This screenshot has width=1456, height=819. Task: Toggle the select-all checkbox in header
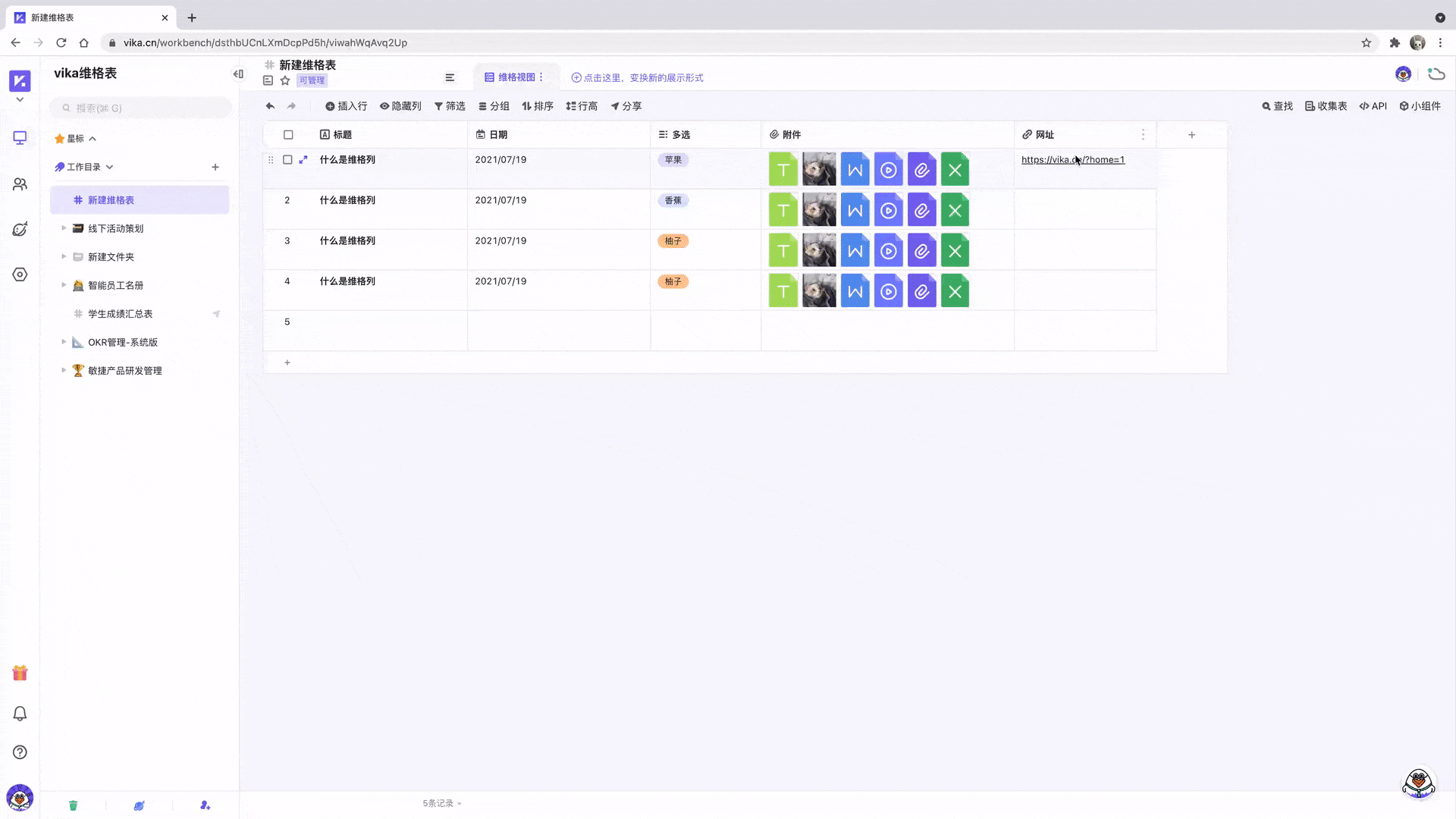(289, 134)
